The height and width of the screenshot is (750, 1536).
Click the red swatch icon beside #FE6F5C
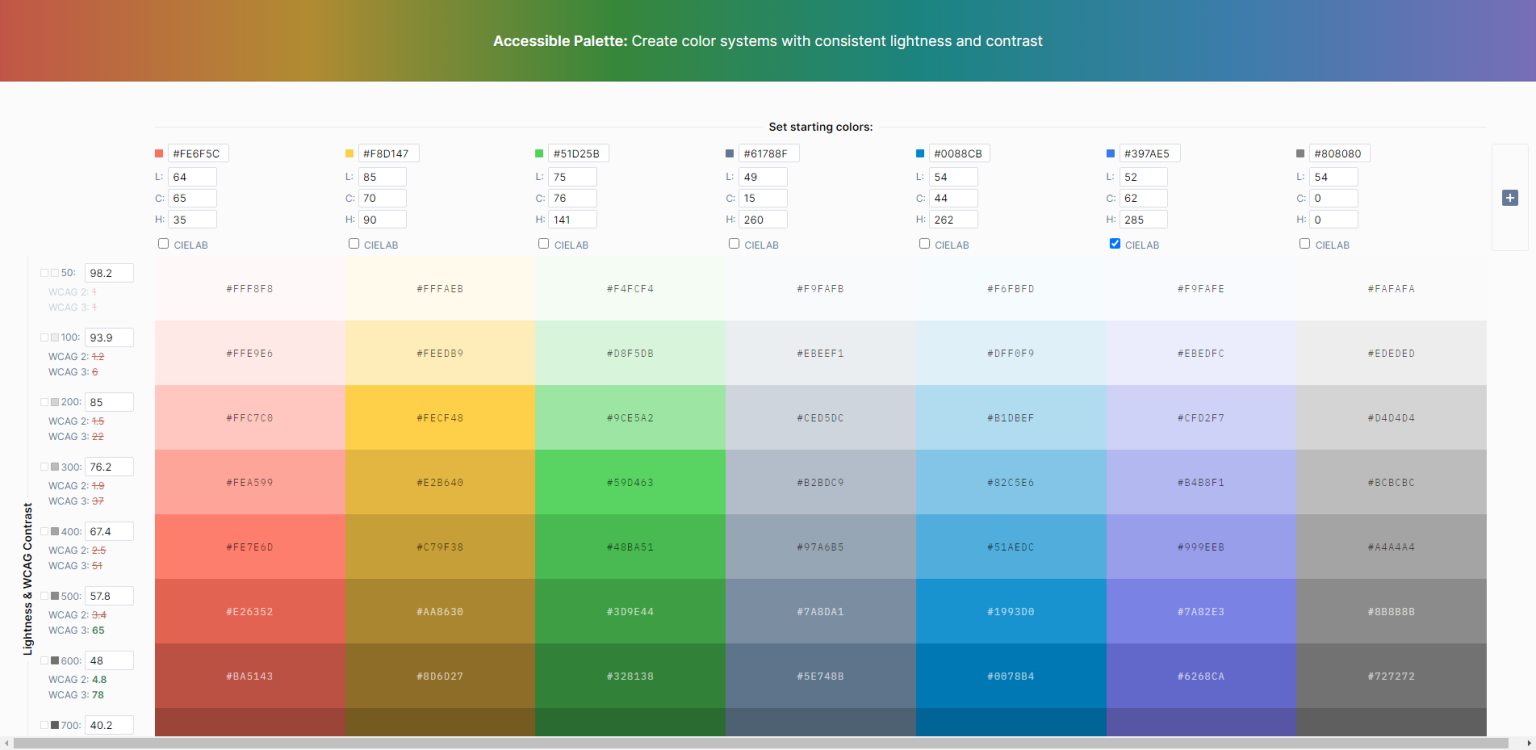[157, 152]
